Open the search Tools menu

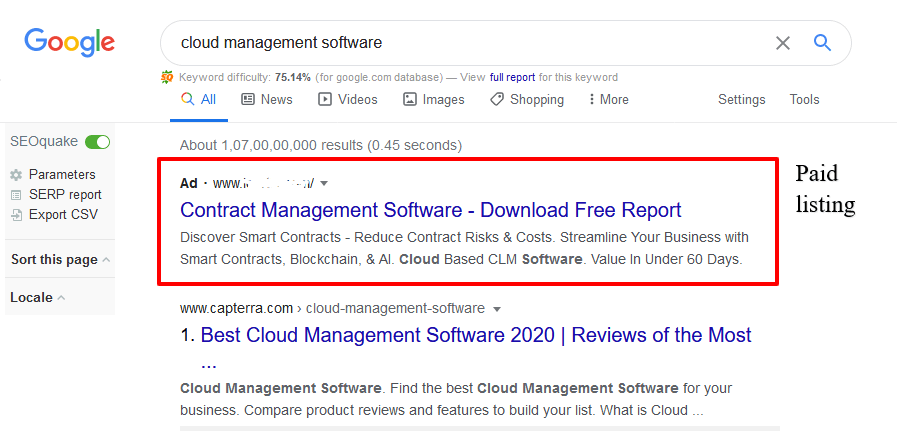804,100
